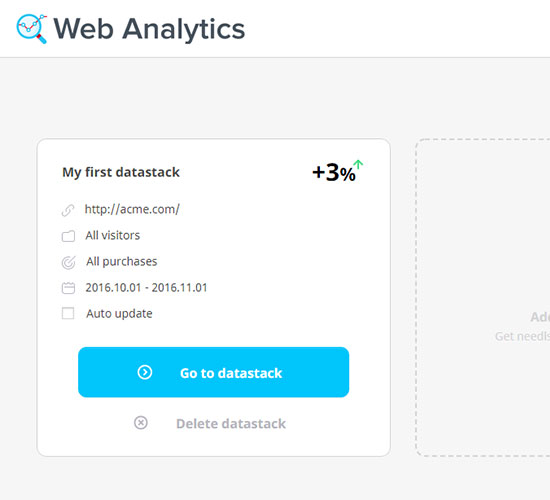This screenshot has width=550, height=500.
Task: Click the +3% growth indicator
Action: 334,173
